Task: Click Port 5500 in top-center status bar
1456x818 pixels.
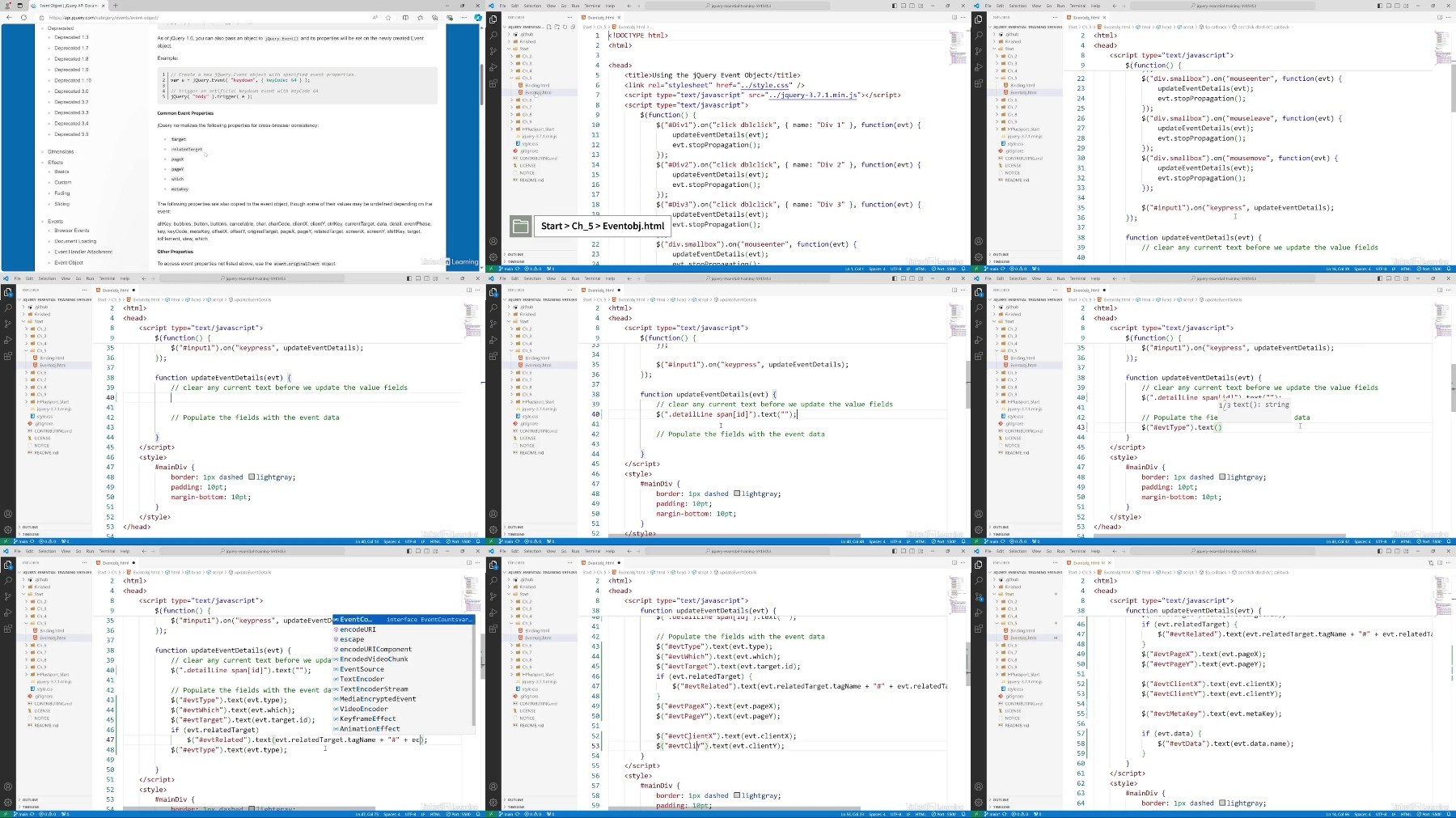Action: pyautogui.click(x=944, y=269)
